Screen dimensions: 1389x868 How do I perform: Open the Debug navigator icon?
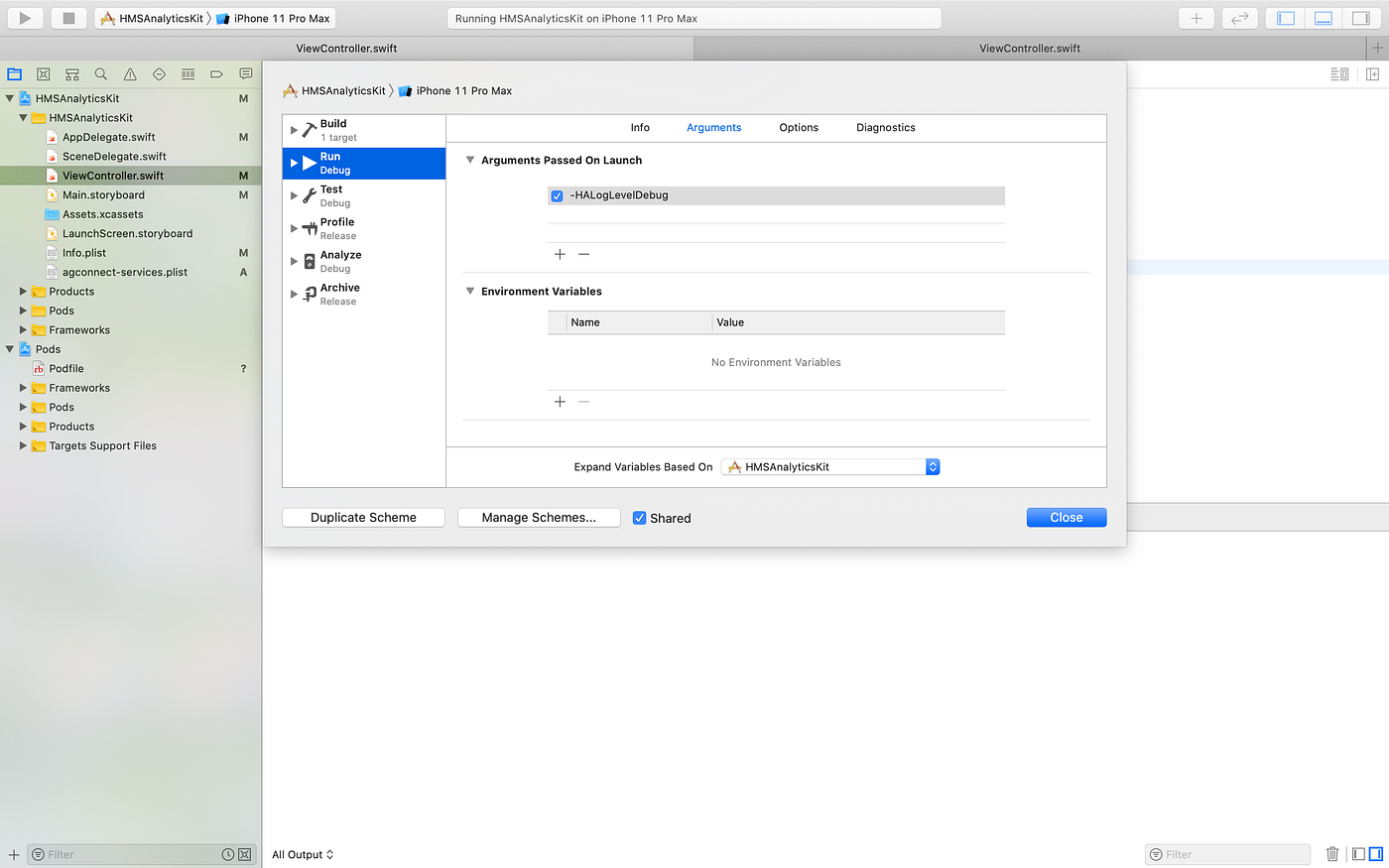coord(188,74)
